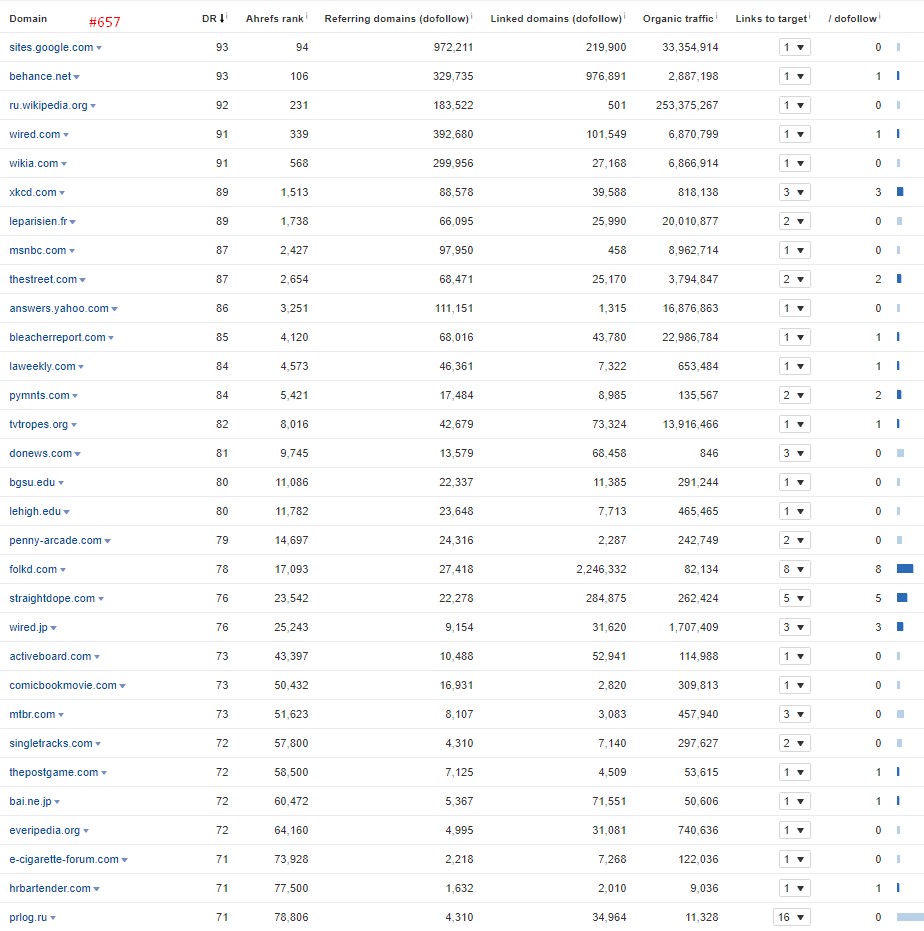Open sites.google.com domain link

click(x=51, y=48)
